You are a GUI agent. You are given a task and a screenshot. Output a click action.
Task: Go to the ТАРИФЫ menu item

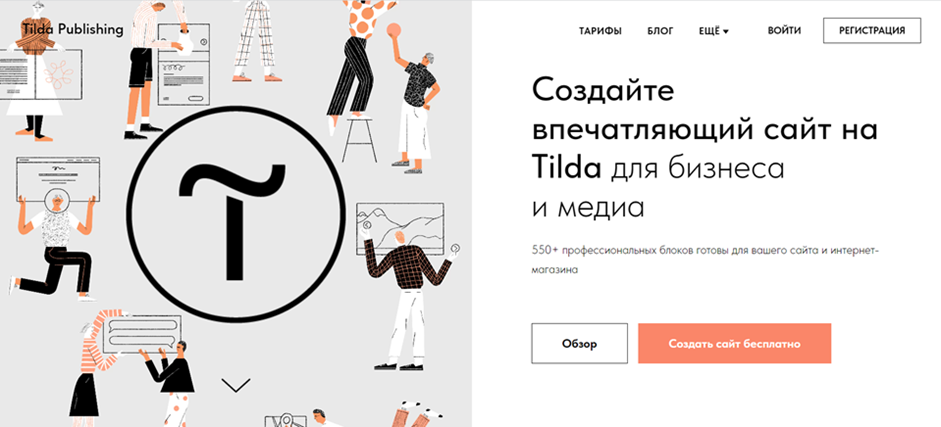point(600,31)
